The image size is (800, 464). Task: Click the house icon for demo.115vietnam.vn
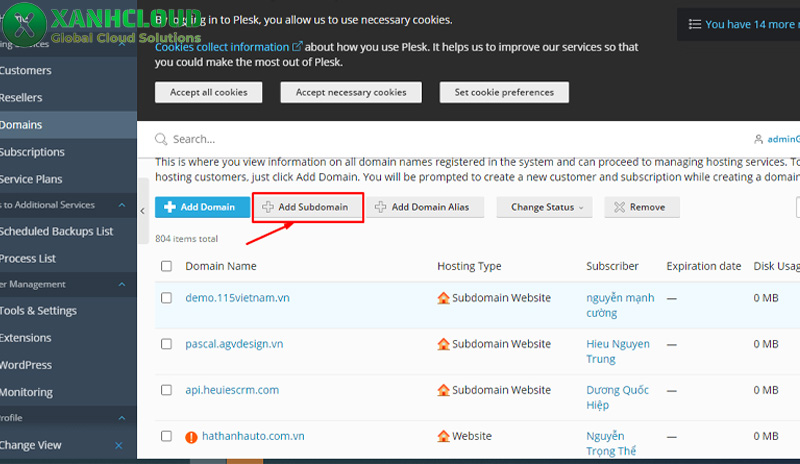[x=444, y=298]
